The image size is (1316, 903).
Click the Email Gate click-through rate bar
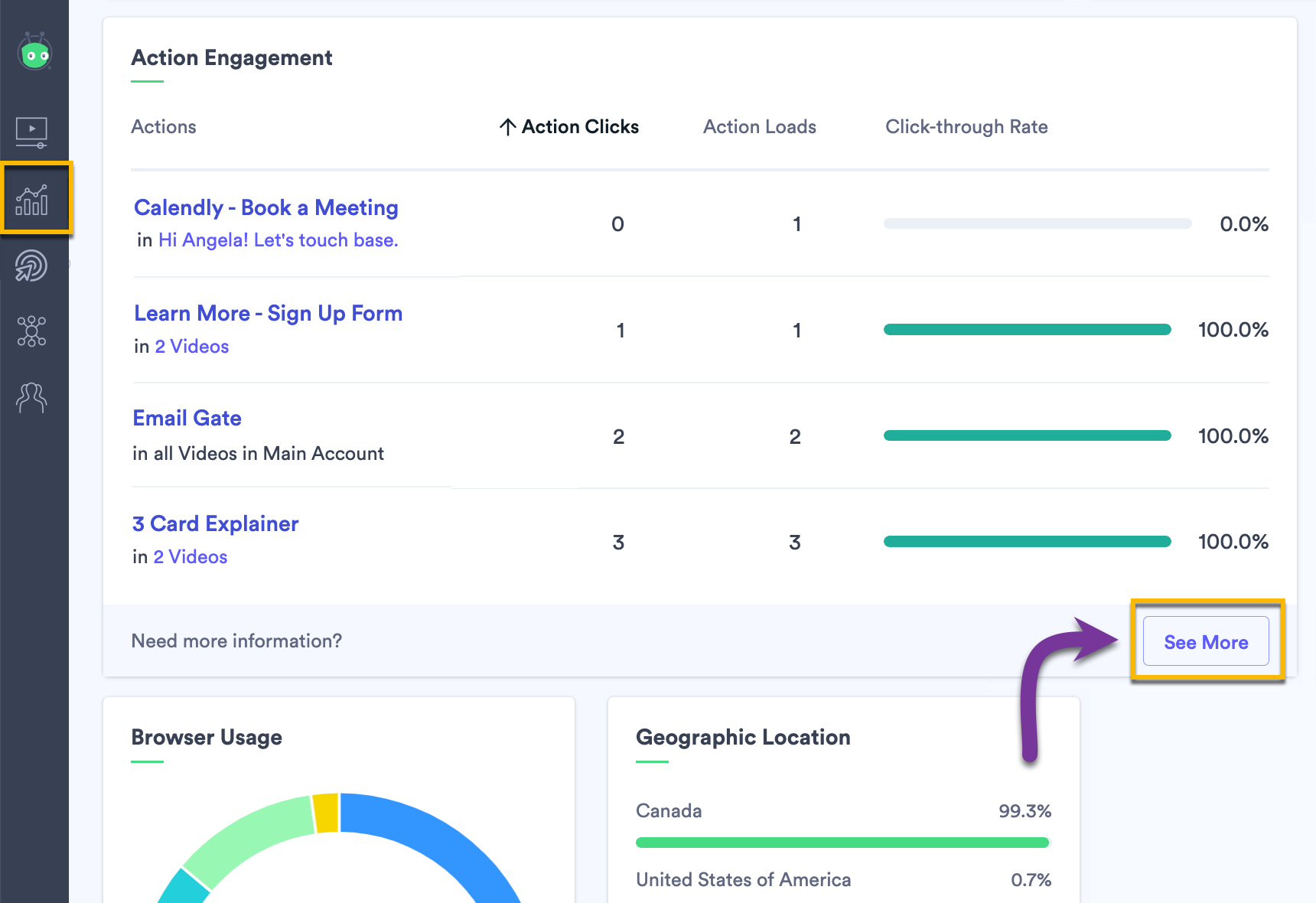click(x=1028, y=435)
